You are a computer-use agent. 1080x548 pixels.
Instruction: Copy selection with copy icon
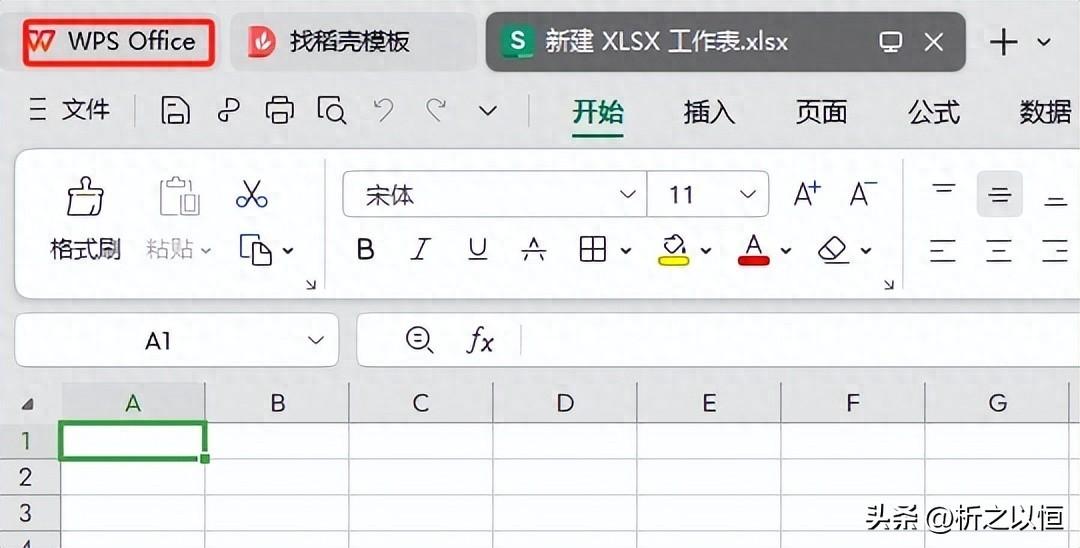point(256,250)
